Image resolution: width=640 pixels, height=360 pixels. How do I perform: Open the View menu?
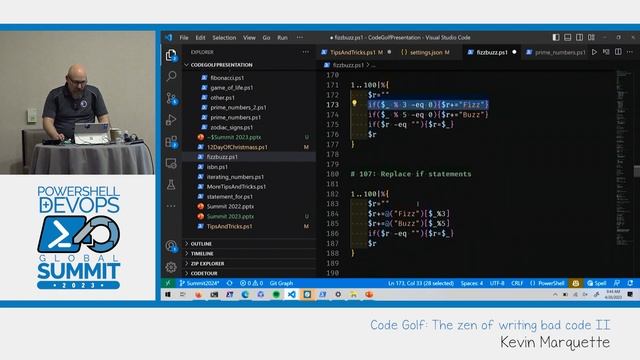pos(249,38)
